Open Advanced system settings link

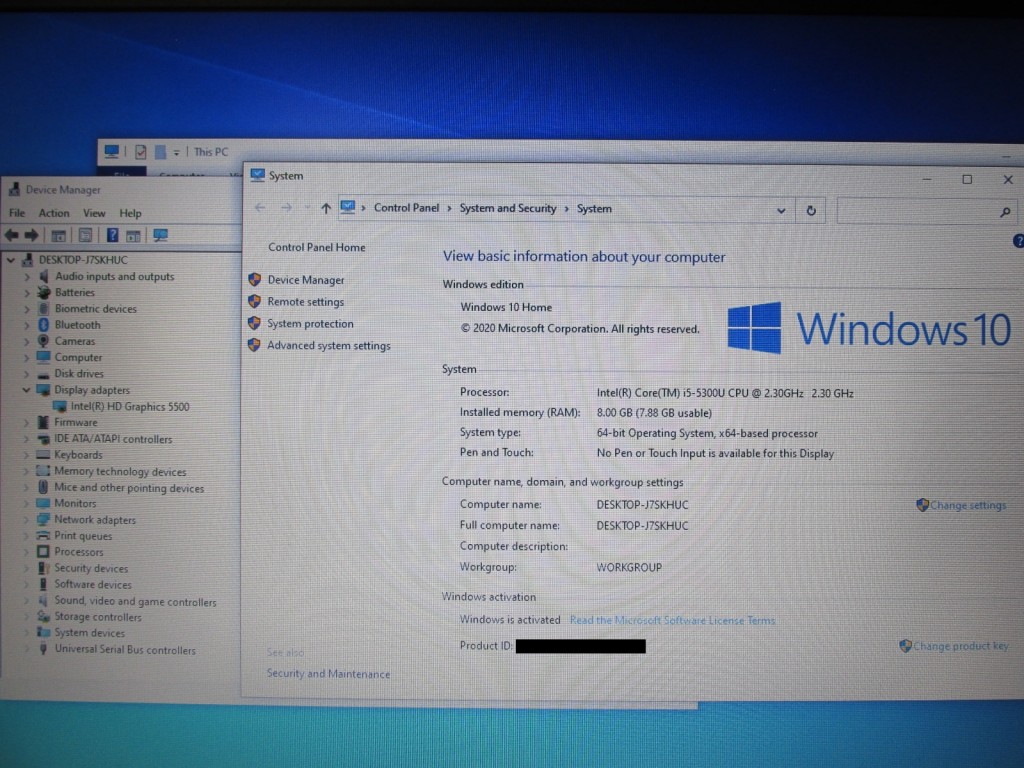tap(328, 345)
